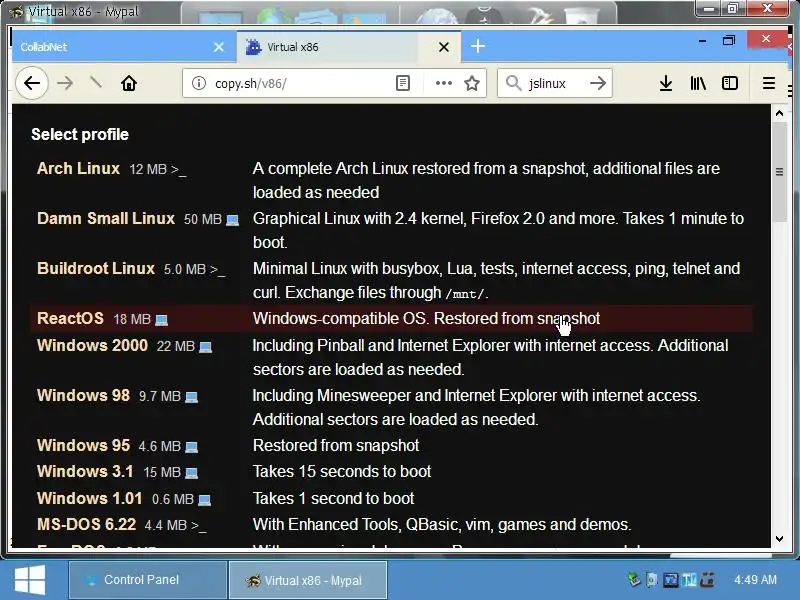Bookmark this page with the star
The image size is (800, 600).
pos(472,83)
